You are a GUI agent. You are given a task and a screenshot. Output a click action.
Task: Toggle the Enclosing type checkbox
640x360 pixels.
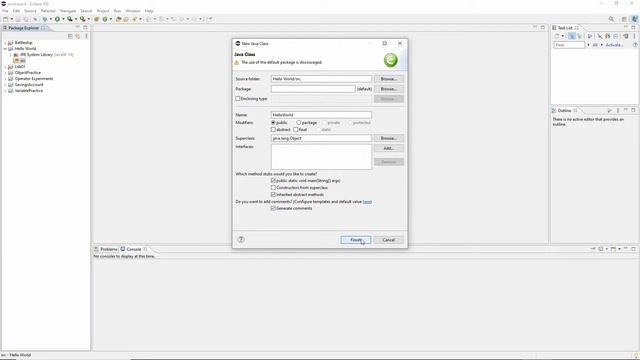(x=238, y=99)
